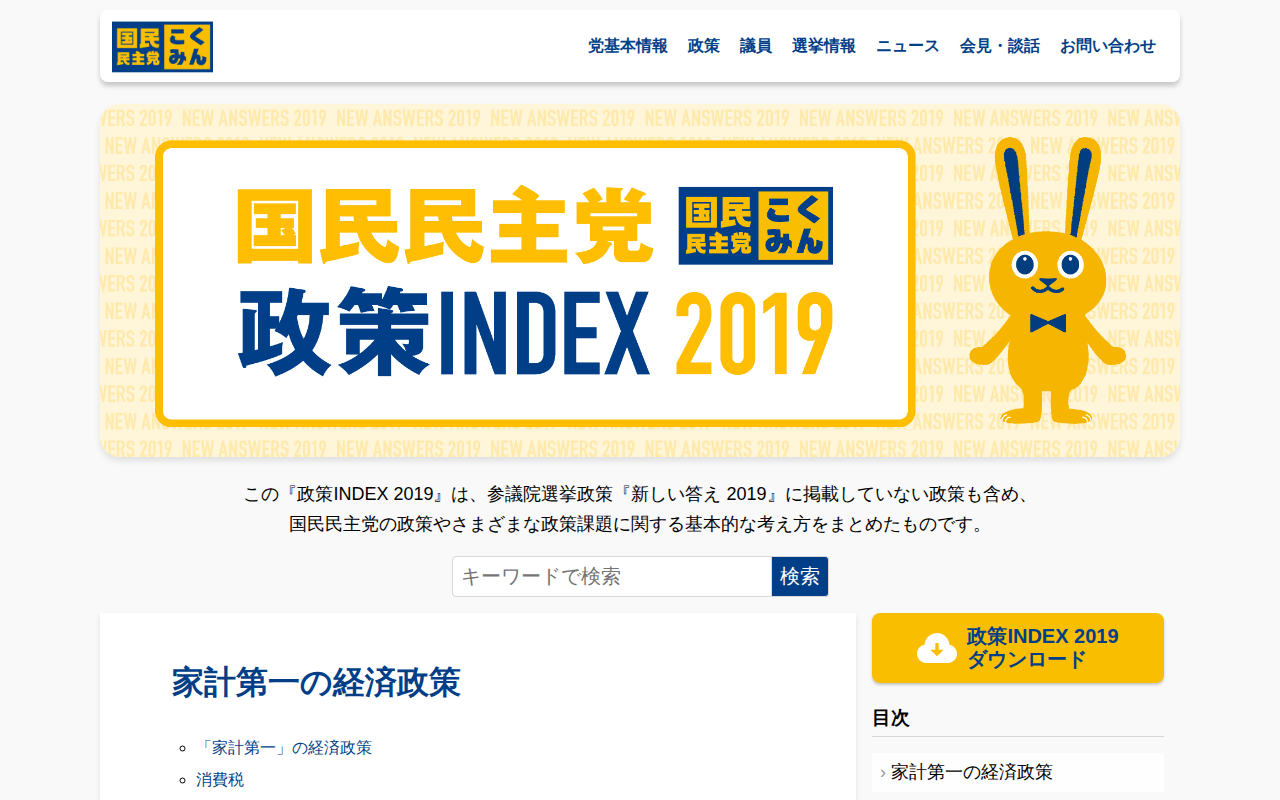This screenshot has height=800, width=1280.
Task: Click the 家計第一の経済政策 section heading
Action: [x=316, y=683]
